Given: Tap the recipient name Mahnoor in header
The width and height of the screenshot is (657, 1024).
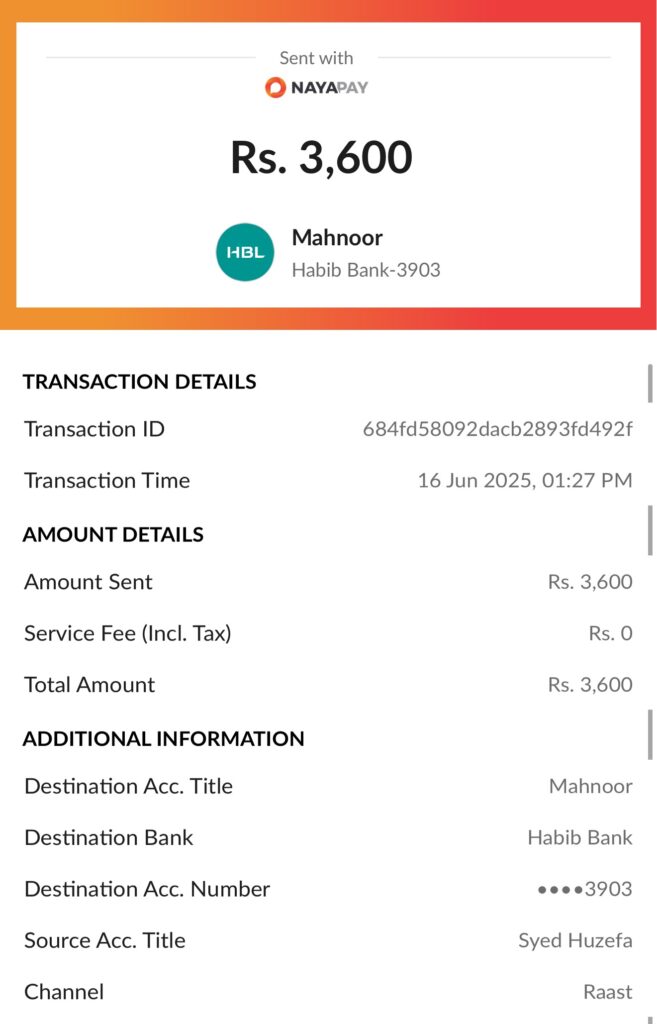Looking at the screenshot, I should [x=337, y=238].
